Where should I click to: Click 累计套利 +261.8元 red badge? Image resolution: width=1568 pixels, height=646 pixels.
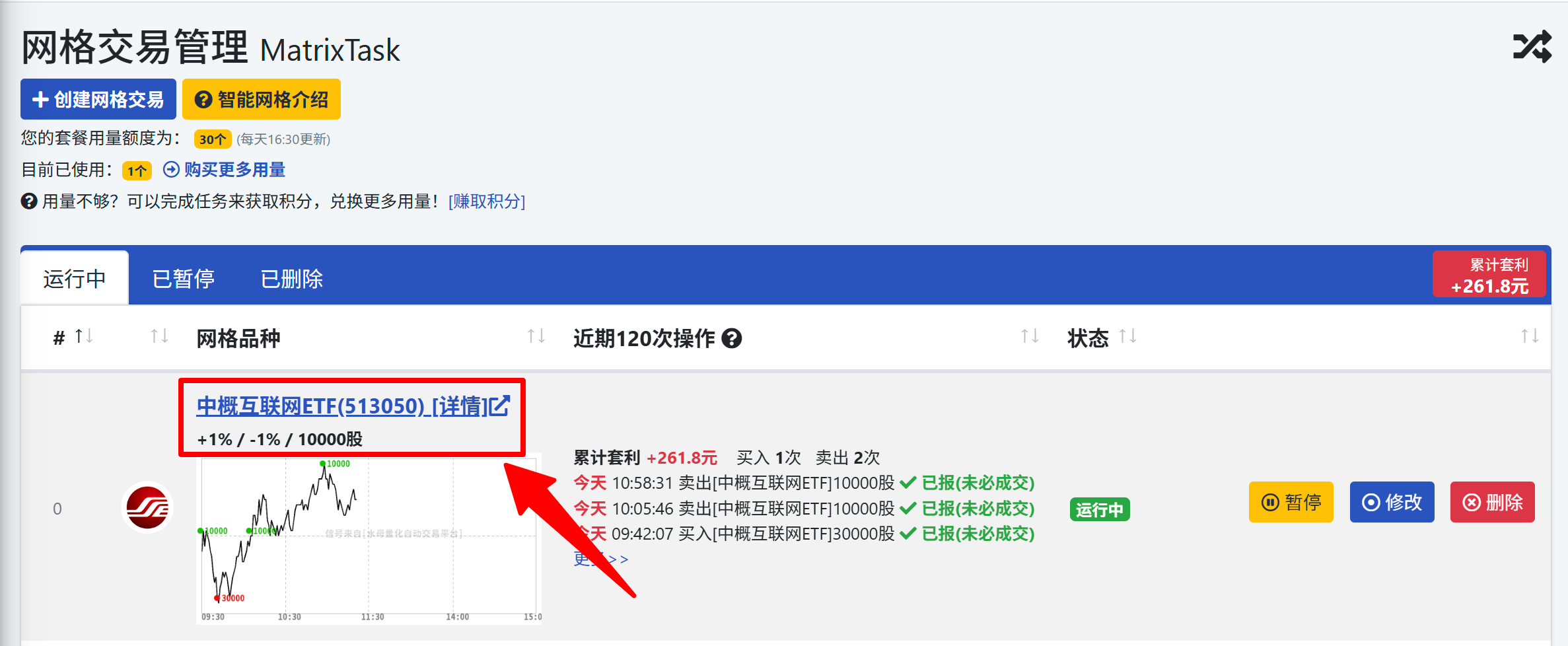1489,275
